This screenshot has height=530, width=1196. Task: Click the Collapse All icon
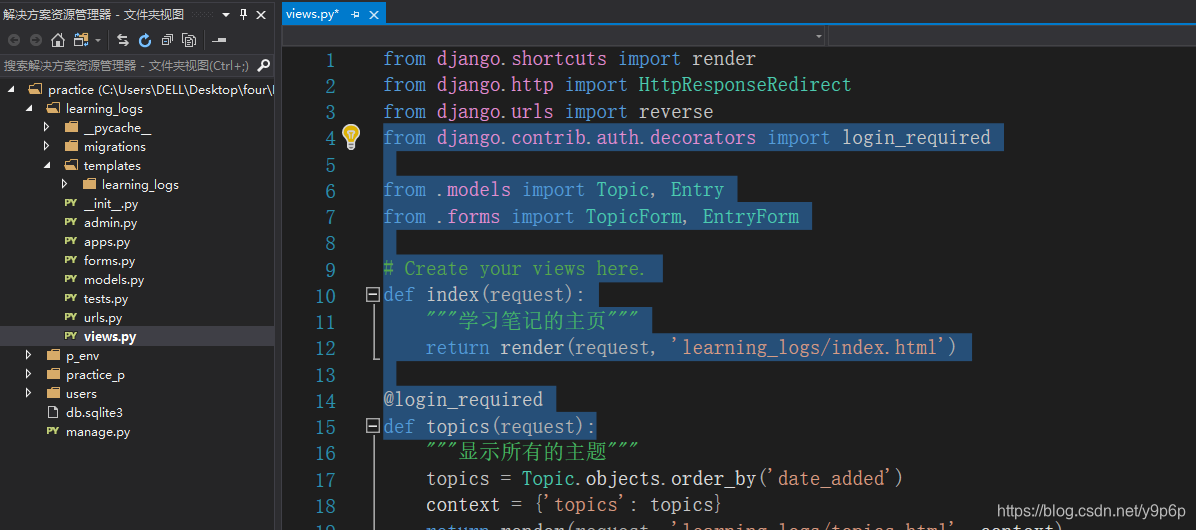pos(167,40)
